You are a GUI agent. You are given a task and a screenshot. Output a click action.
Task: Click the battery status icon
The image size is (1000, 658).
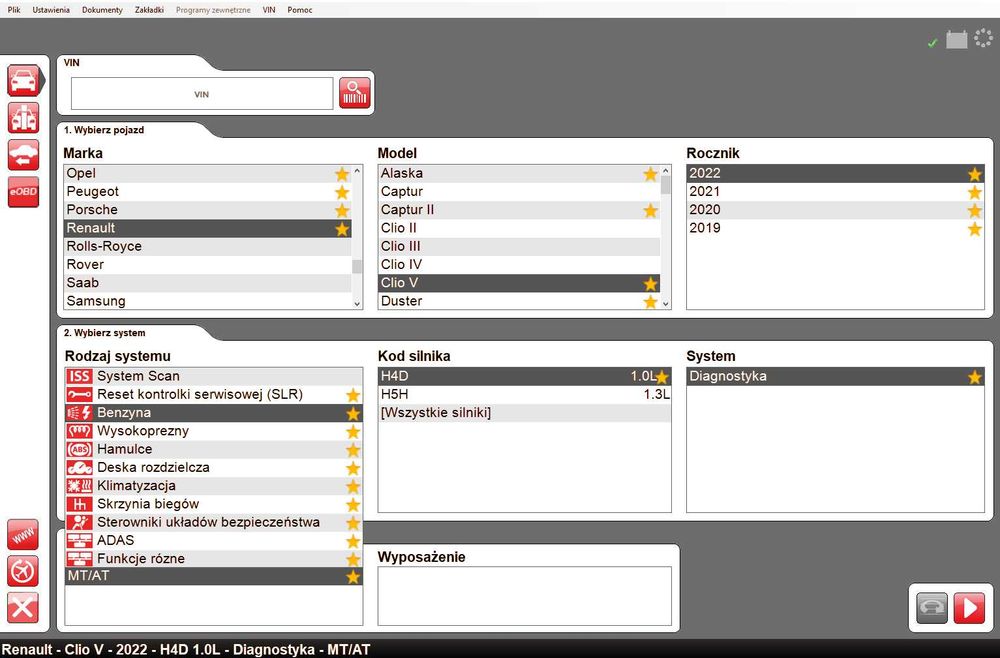coord(956,40)
